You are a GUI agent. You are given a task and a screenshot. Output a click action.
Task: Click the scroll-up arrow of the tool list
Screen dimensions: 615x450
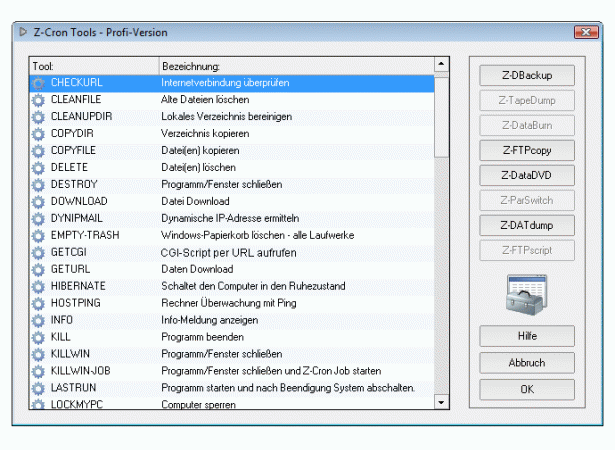coord(441,64)
